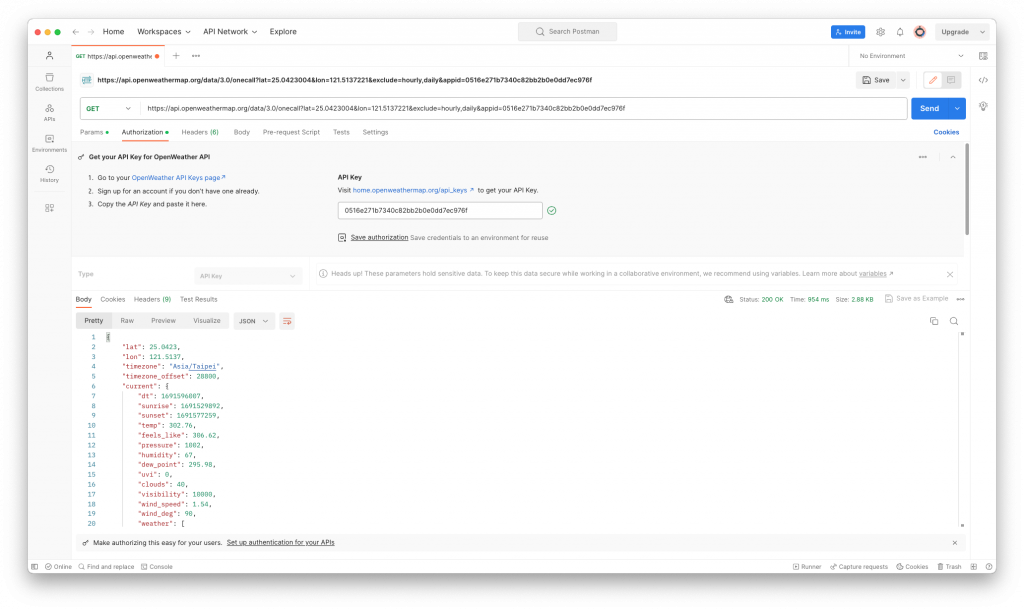
Task: Open the response more options ellipsis
Action: pyautogui.click(x=960, y=299)
